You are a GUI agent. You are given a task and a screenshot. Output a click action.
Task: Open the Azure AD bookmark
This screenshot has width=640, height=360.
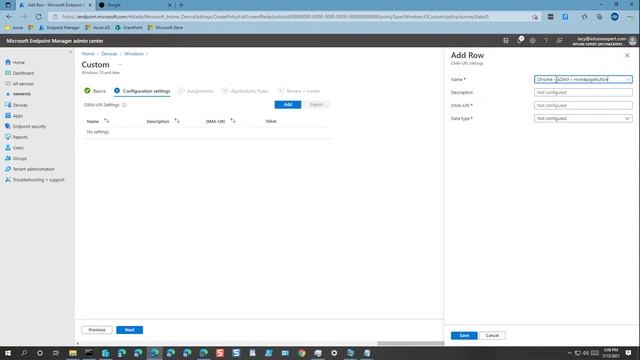pyautogui.click(x=98, y=28)
